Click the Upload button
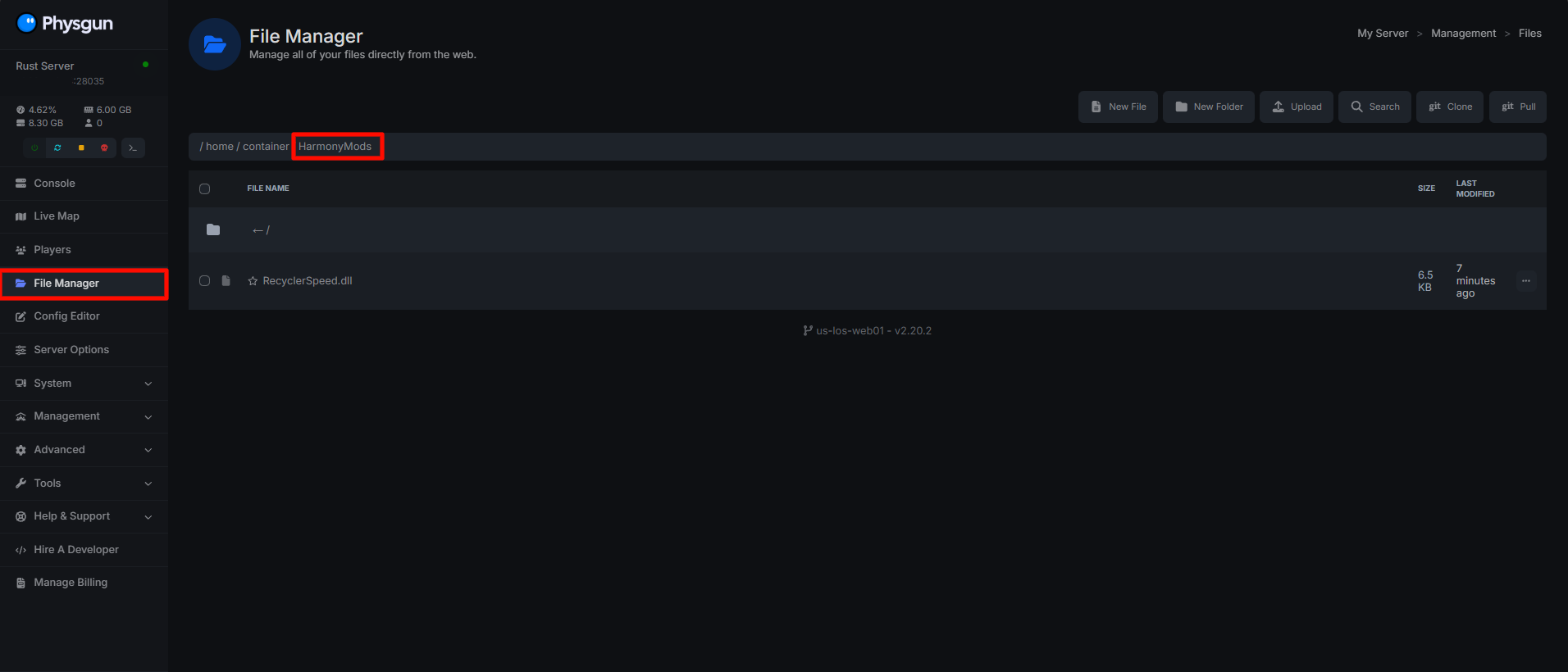 coord(1296,107)
